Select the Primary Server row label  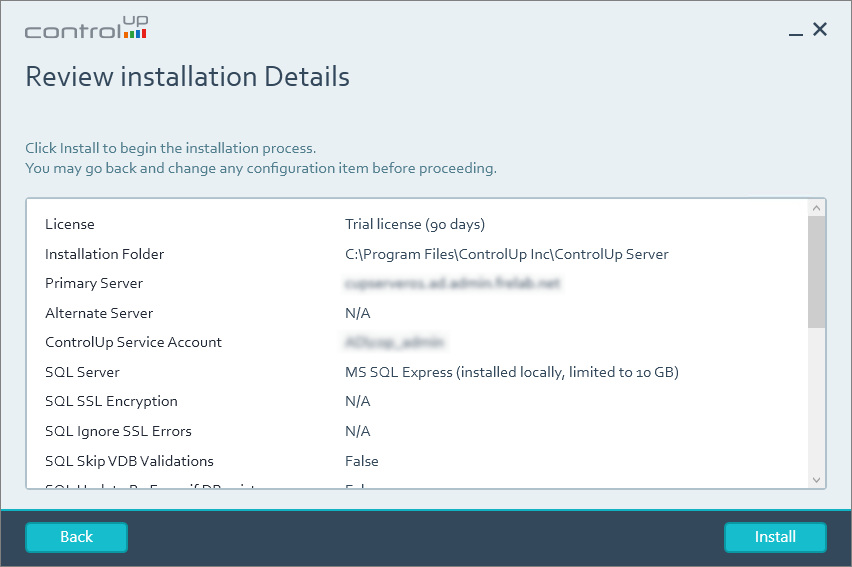click(94, 283)
